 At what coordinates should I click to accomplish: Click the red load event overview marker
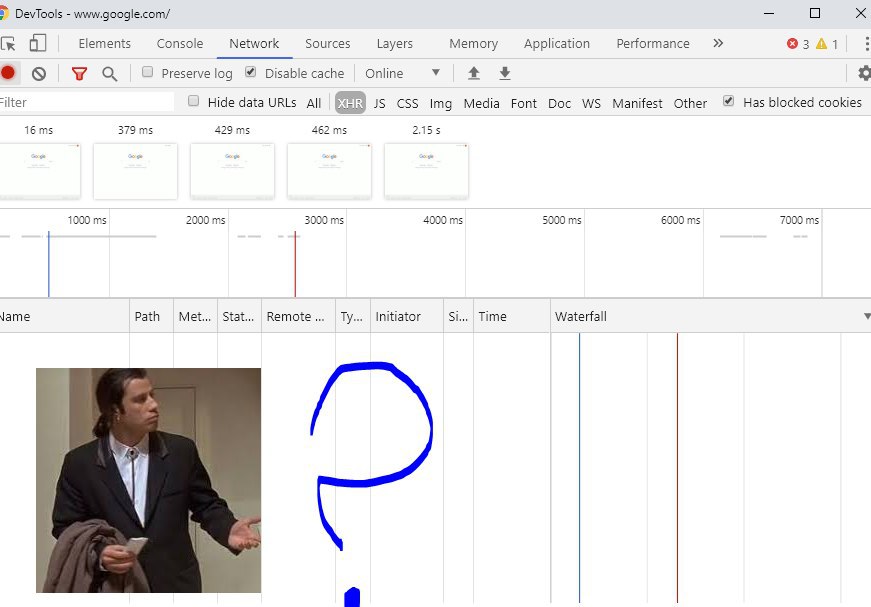[x=295, y=264]
